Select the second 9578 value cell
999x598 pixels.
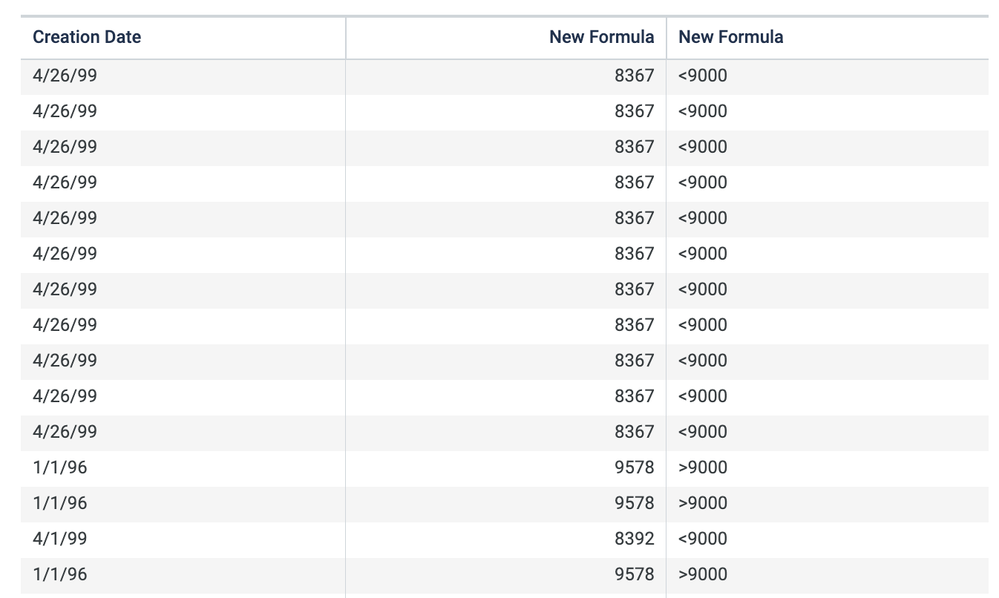coord(634,503)
